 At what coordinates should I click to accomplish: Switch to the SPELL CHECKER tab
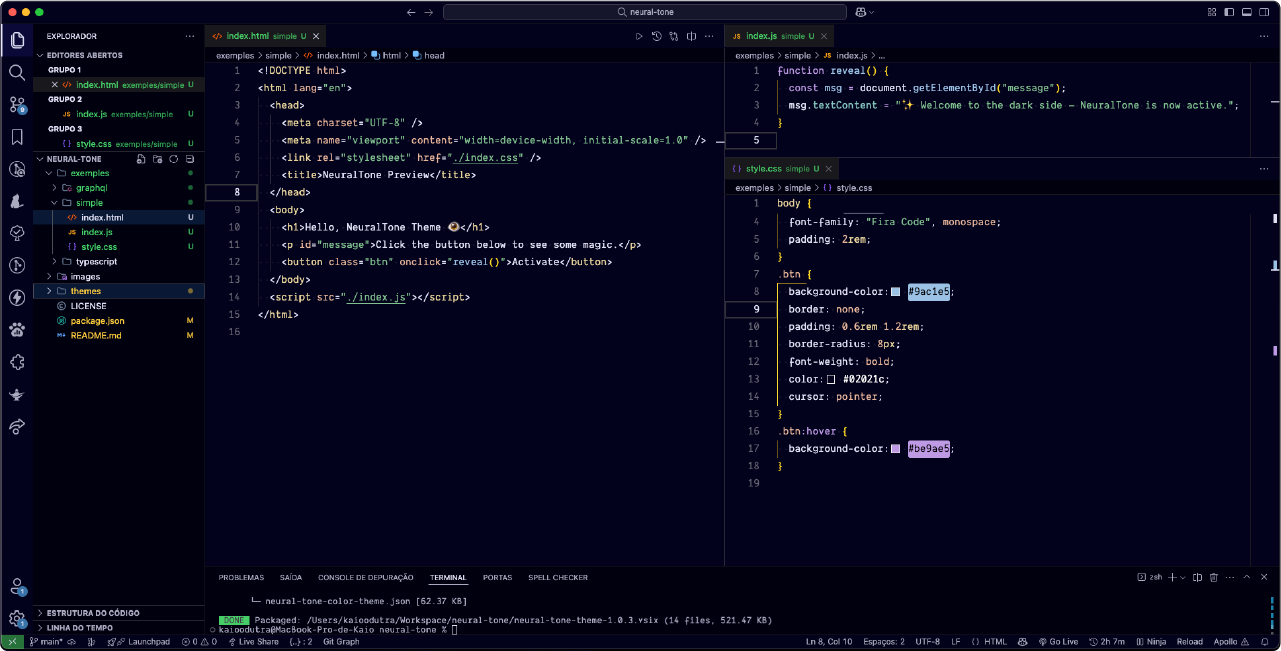[558, 577]
